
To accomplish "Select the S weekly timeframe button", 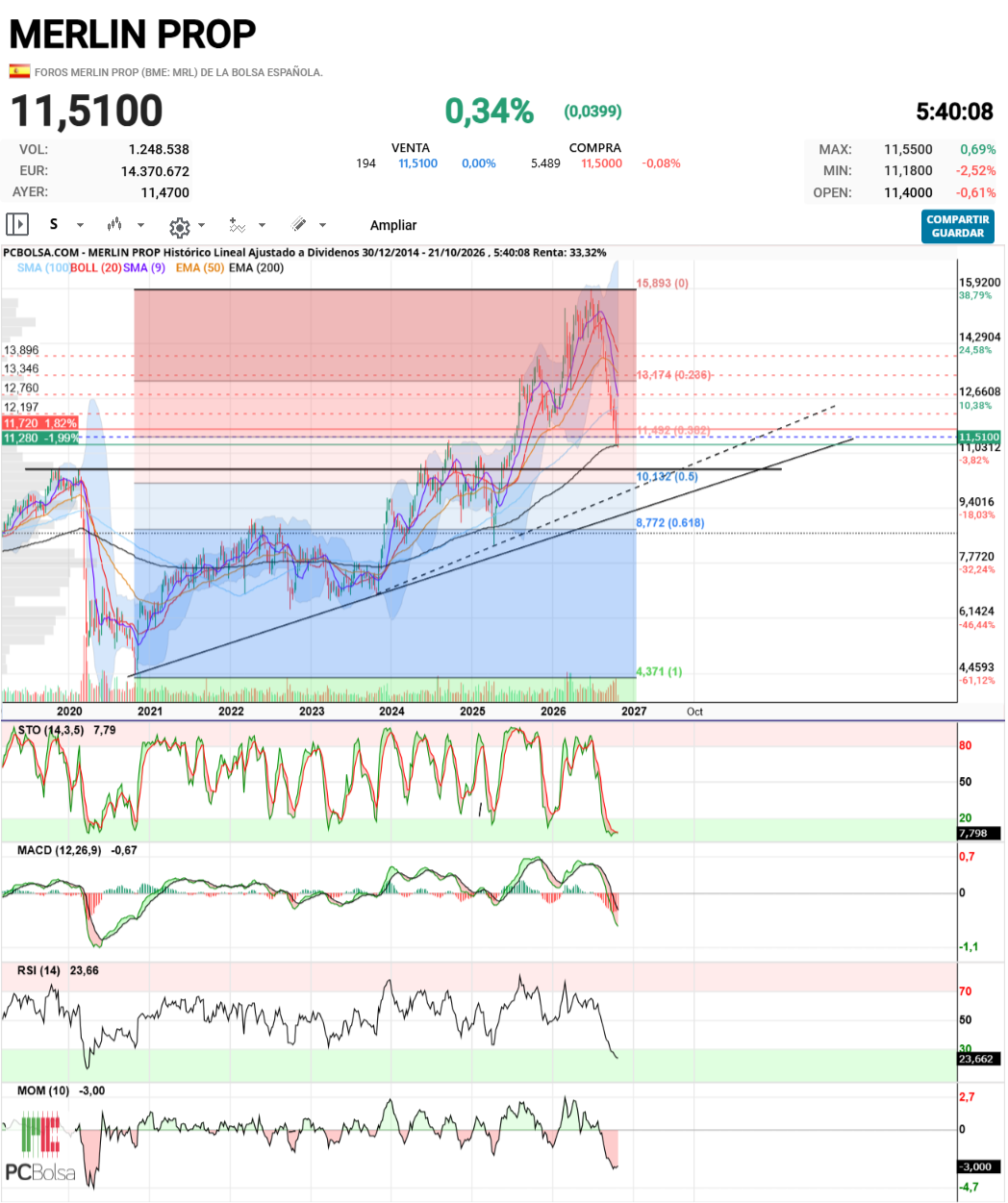I will point(54,224).
